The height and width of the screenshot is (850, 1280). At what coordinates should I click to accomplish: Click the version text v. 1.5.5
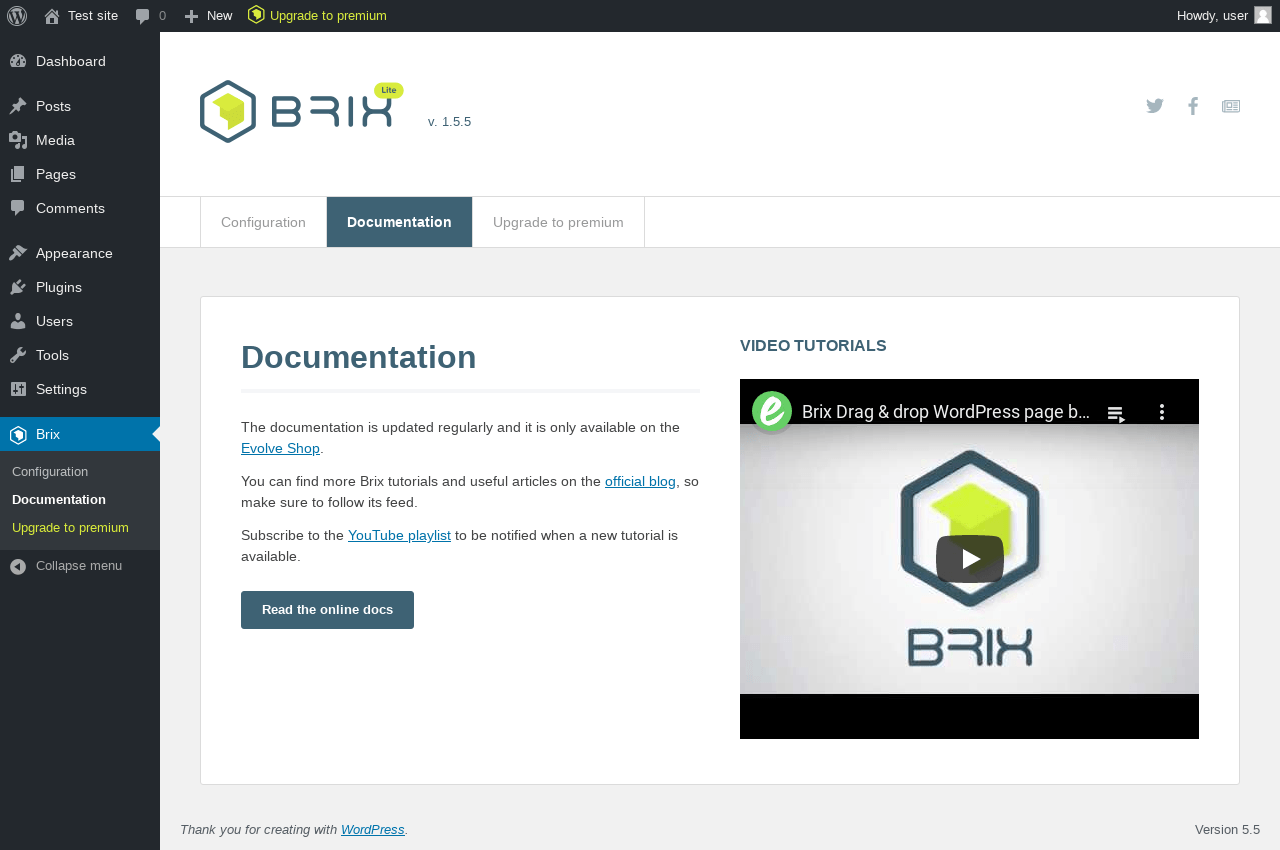(449, 122)
